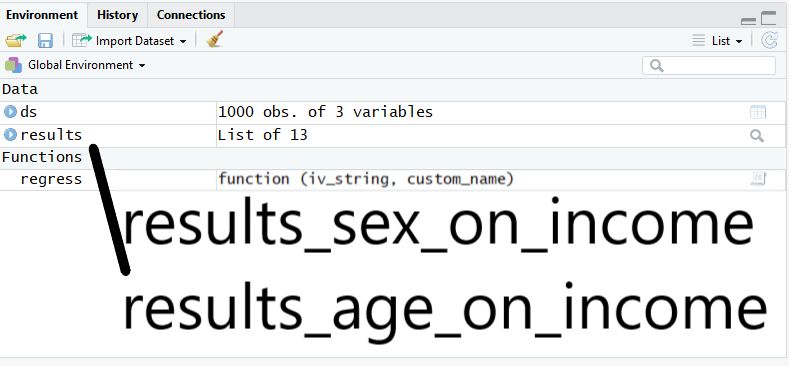View the ds data table icon
The width and height of the screenshot is (789, 366).
tap(758, 112)
